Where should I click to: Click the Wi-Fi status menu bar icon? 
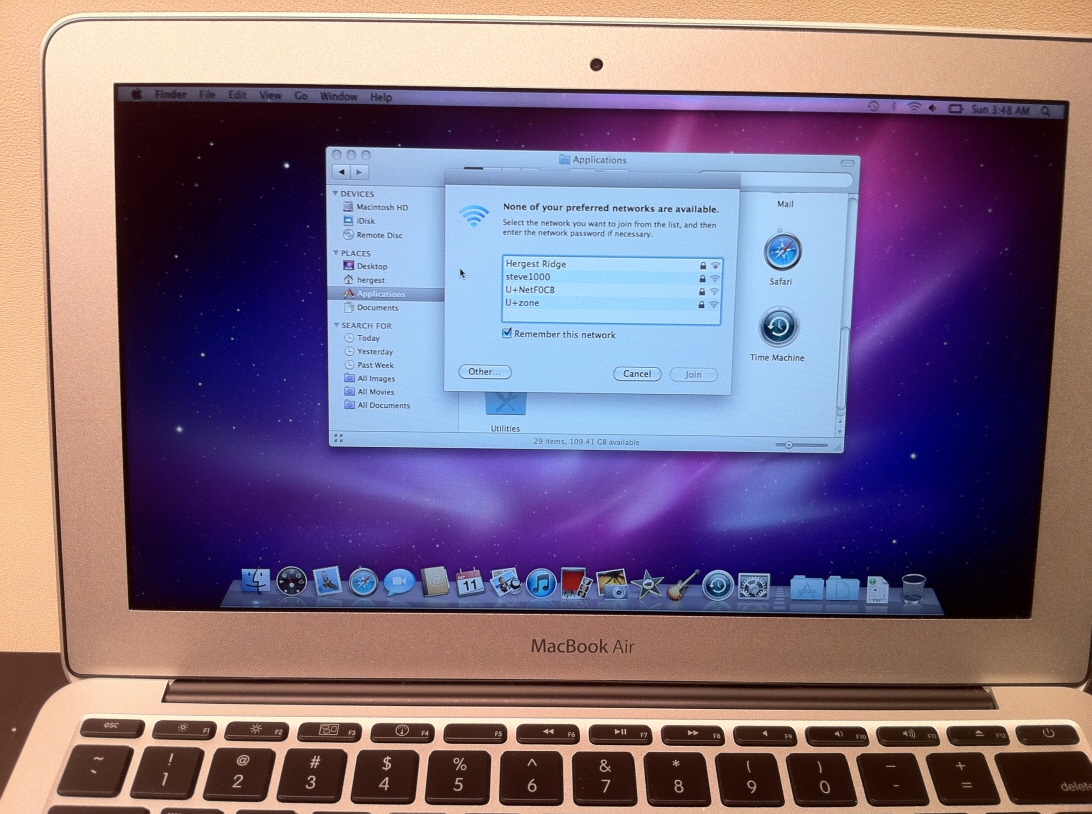pyautogui.click(x=913, y=108)
